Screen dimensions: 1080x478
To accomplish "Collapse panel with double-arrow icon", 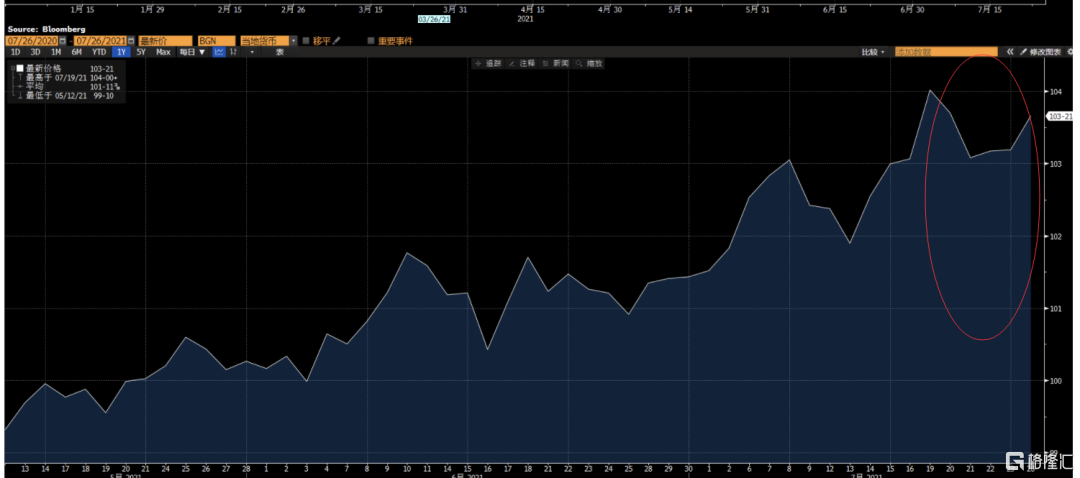I will (1010, 52).
